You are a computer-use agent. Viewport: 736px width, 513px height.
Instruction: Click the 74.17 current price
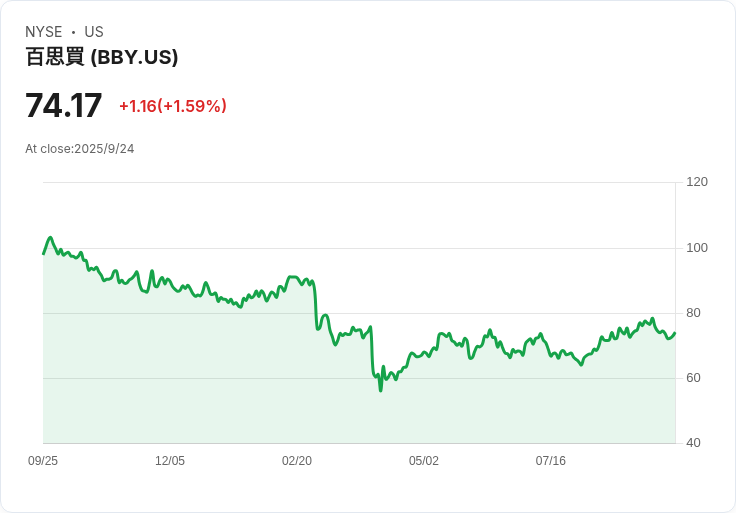coord(63,105)
